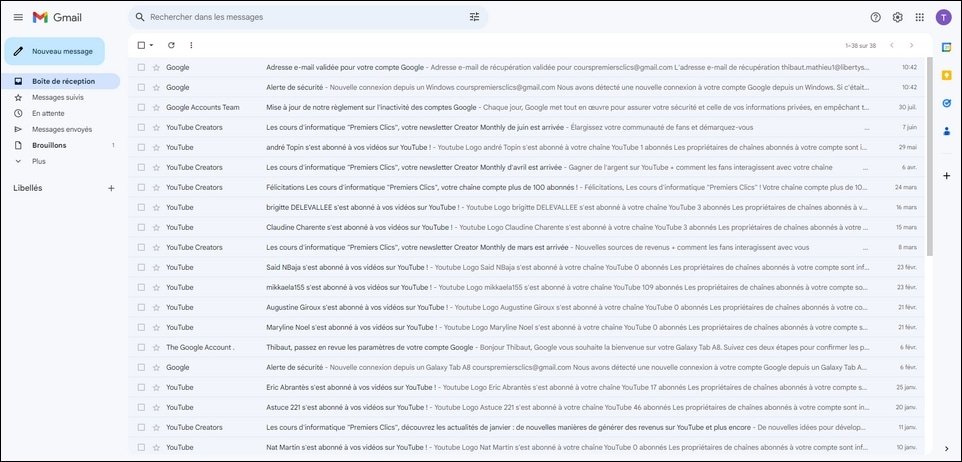The image size is (962, 462).
Task: Select the Said NBaja email checkbox
Action: (141, 268)
